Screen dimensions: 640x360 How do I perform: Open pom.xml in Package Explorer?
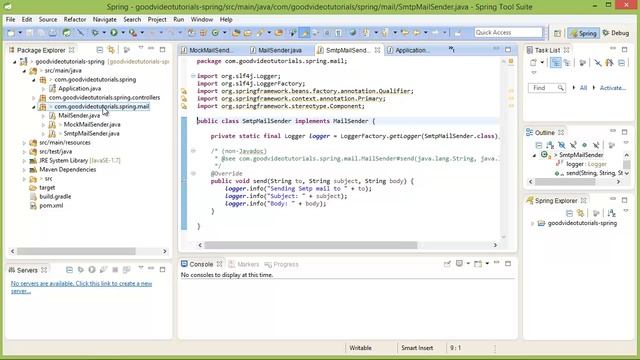(51, 206)
